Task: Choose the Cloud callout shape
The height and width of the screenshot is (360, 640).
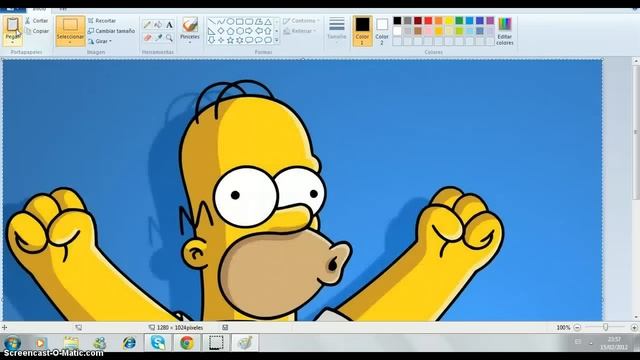Action: [268, 40]
